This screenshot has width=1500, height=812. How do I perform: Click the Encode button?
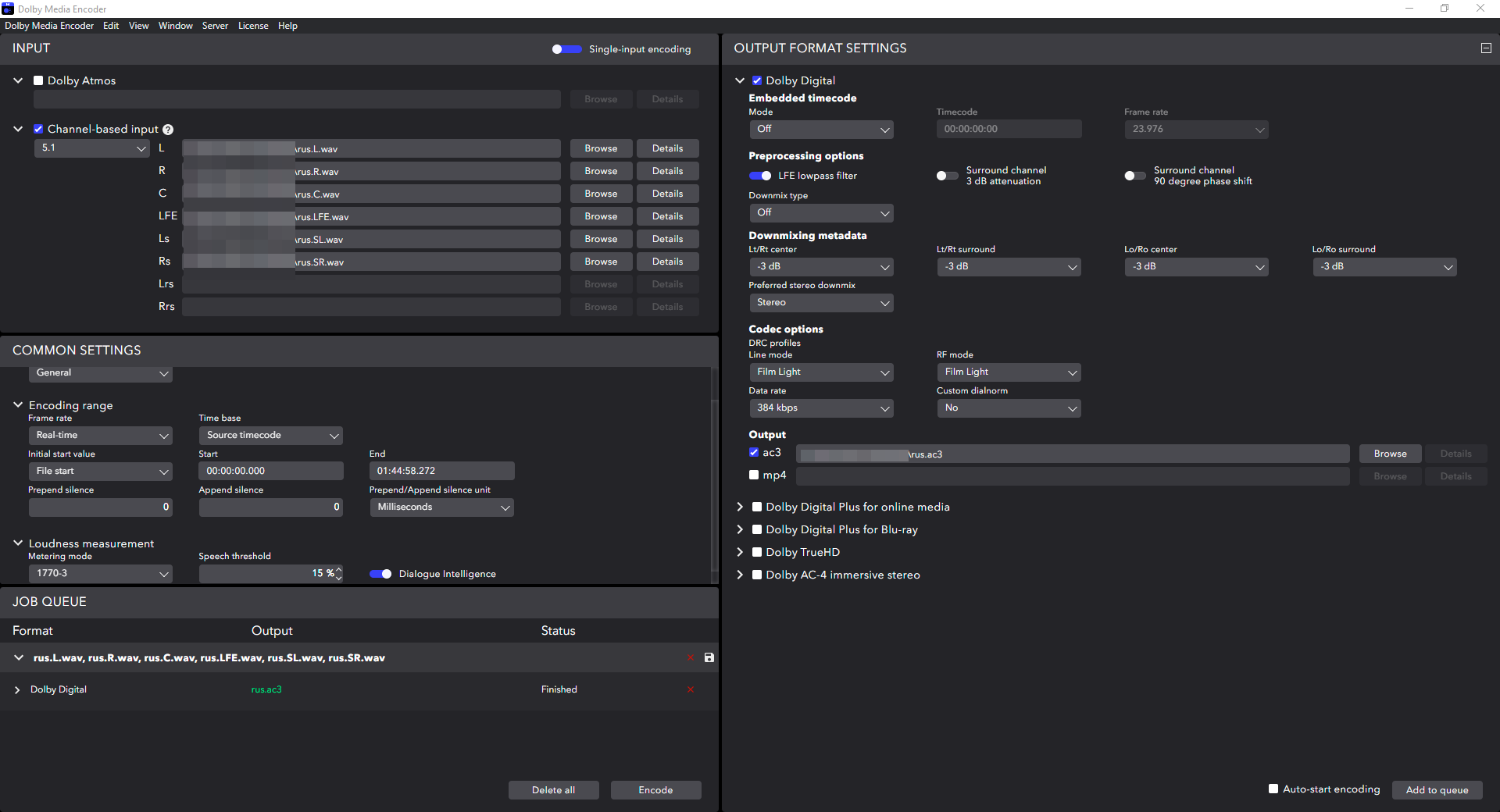(655, 790)
